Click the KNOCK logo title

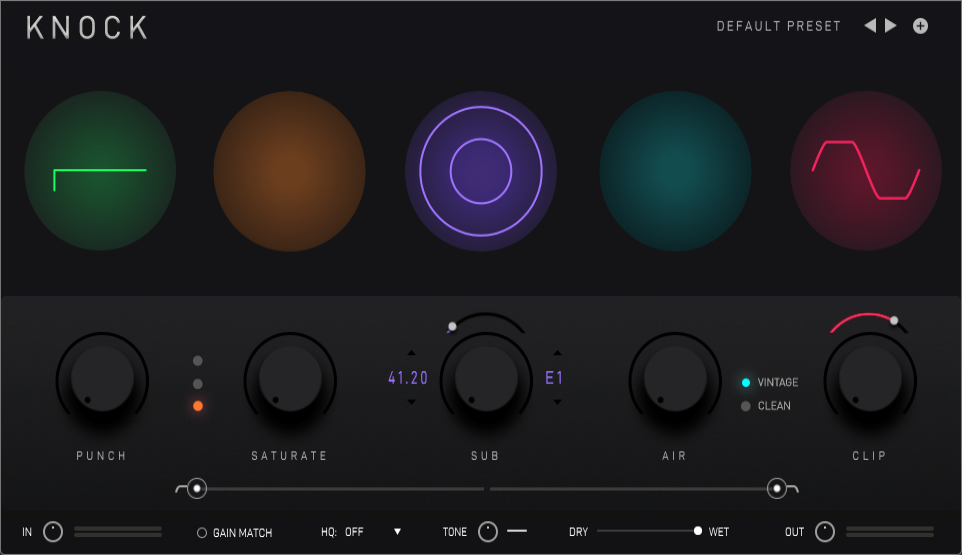[88, 28]
